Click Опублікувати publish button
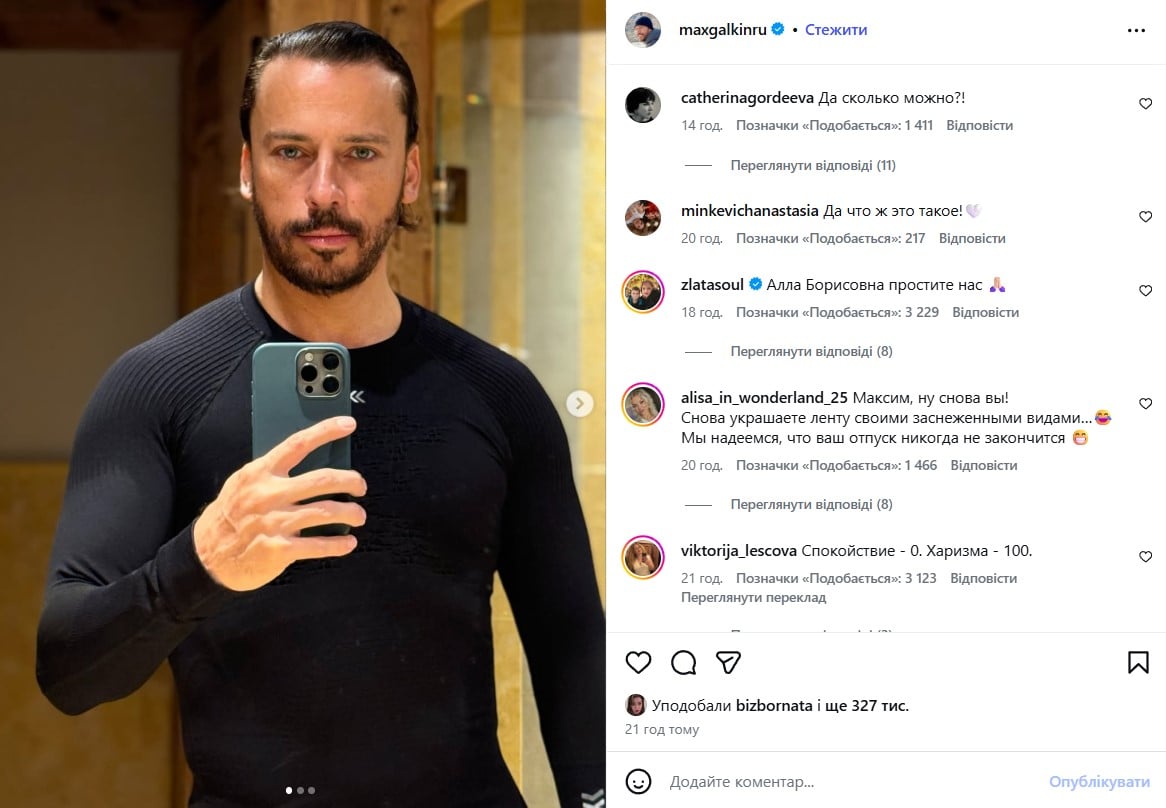Image resolution: width=1166 pixels, height=808 pixels. [1099, 781]
